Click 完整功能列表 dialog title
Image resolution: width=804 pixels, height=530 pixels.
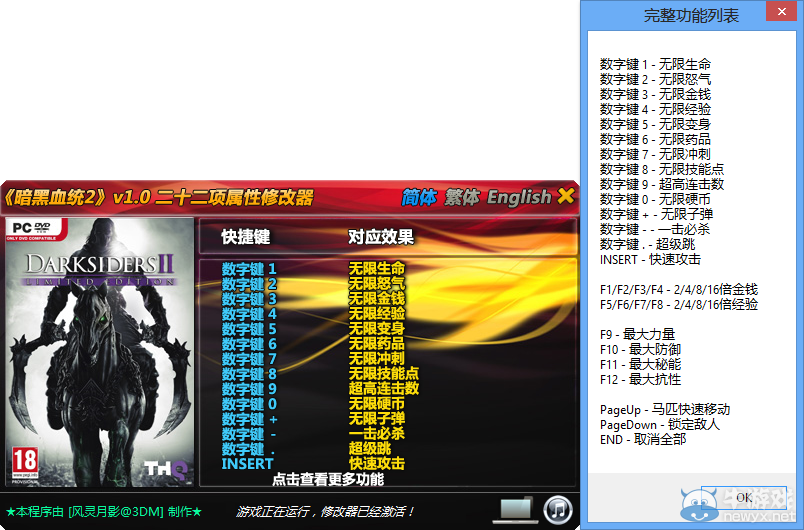(x=691, y=15)
